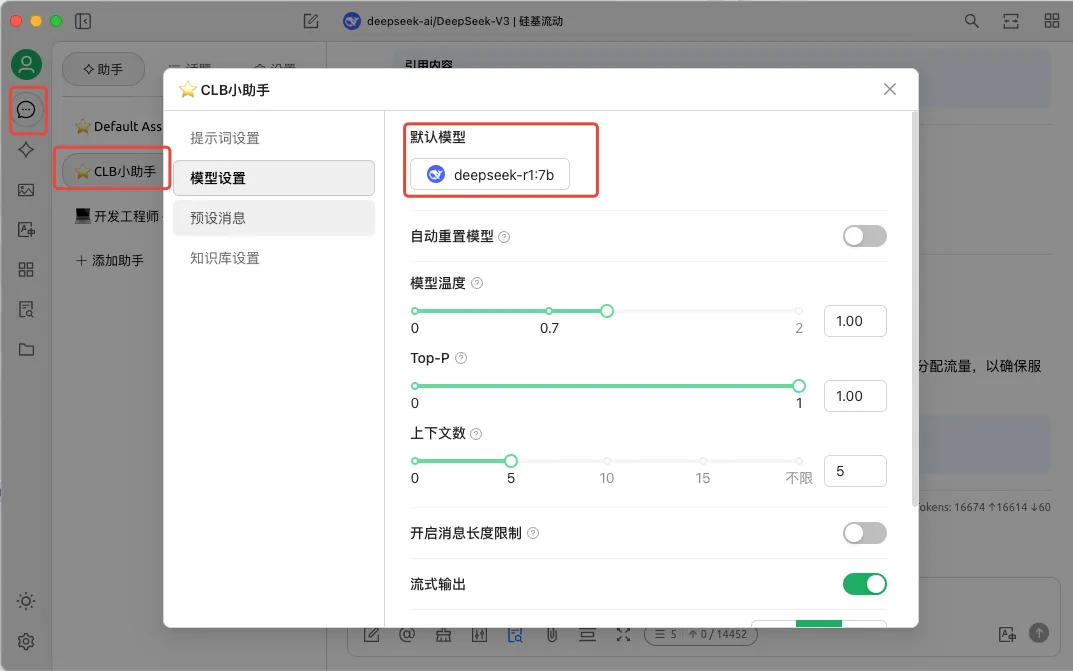Screen dimensions: 1073x671
Task: Select the 开发工程师 assistant entry
Action: coord(118,216)
